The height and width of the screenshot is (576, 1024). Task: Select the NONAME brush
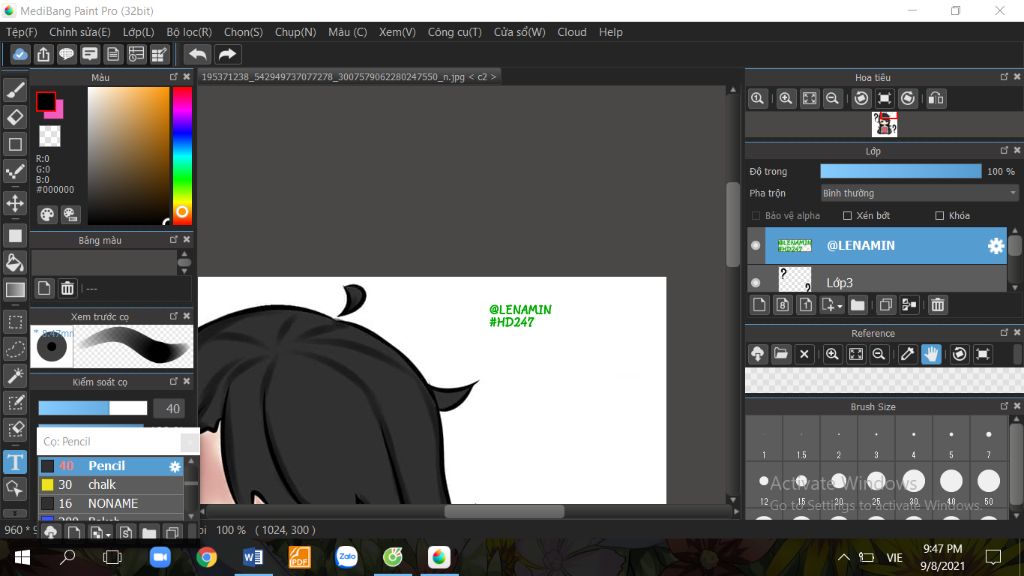click(x=112, y=504)
